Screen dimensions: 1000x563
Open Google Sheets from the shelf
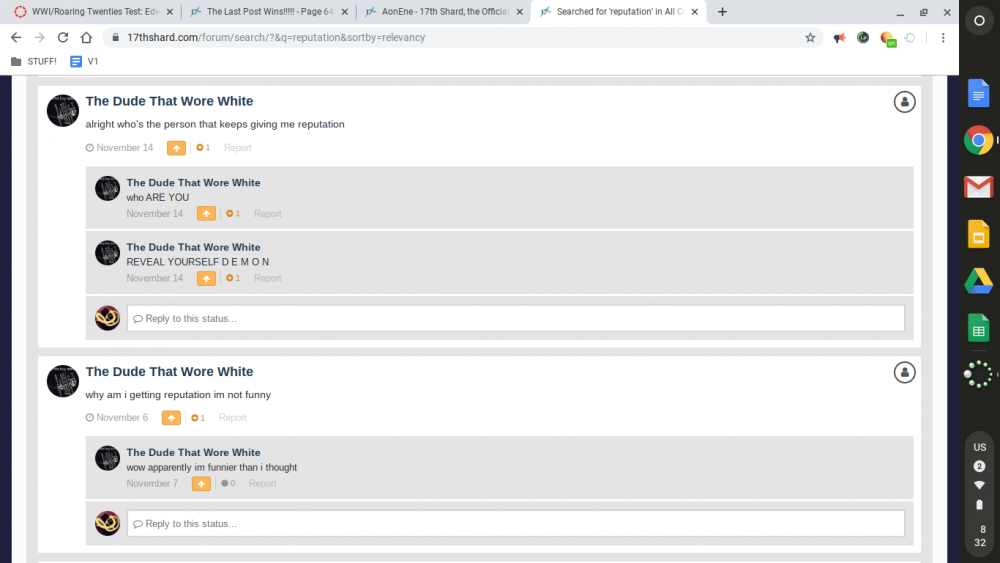(978, 328)
